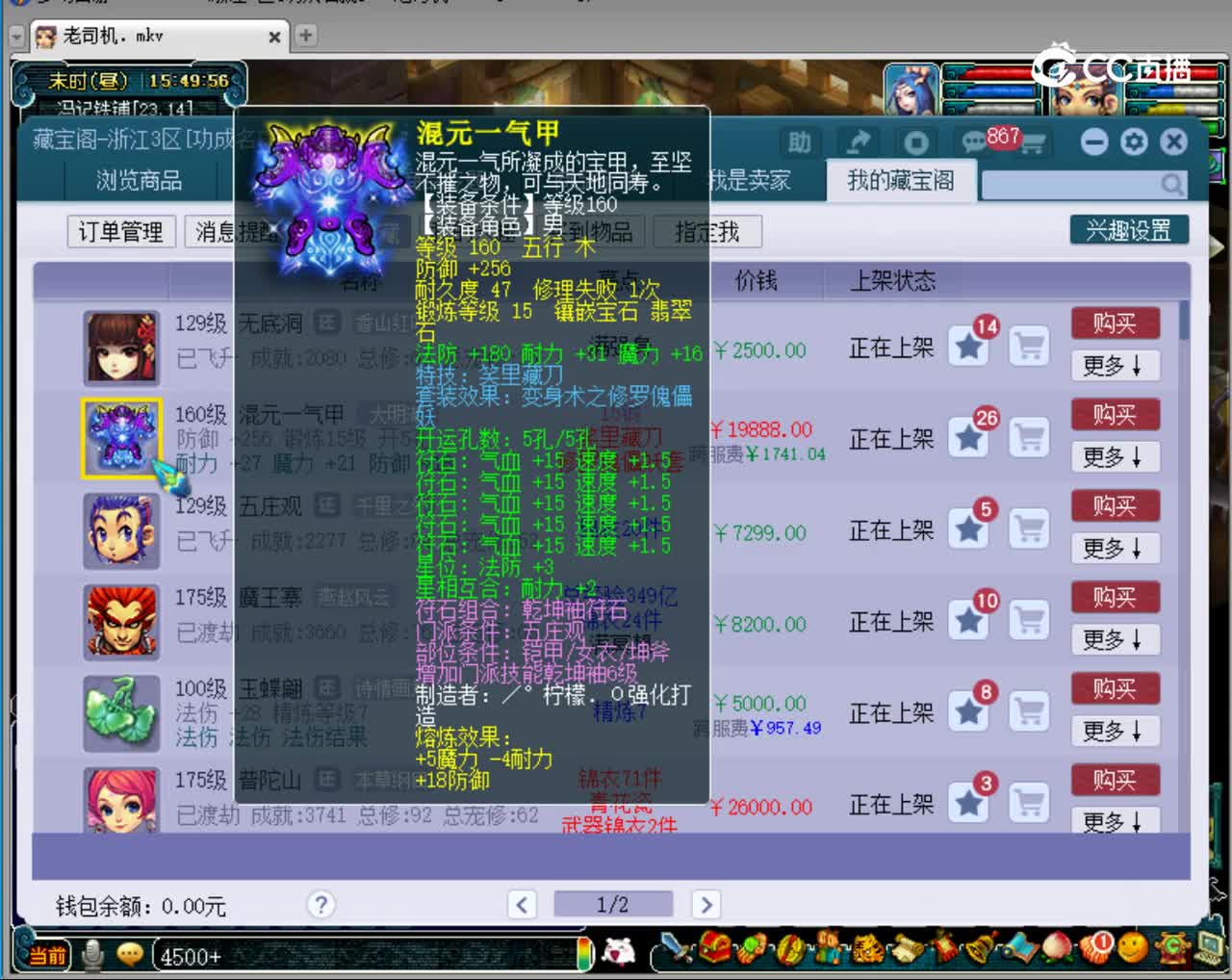Click the bell icon in bottom bar
1232x980 pixels.
981,949
